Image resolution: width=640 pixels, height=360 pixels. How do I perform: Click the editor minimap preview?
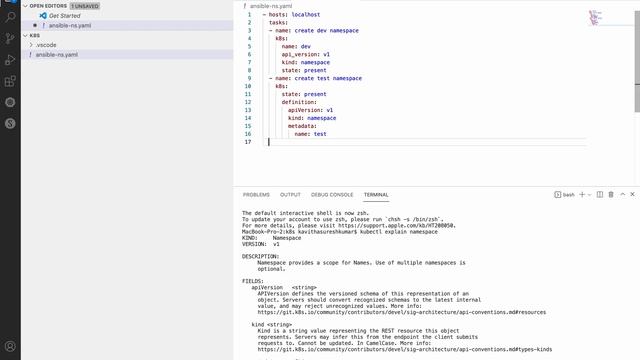click(596, 18)
